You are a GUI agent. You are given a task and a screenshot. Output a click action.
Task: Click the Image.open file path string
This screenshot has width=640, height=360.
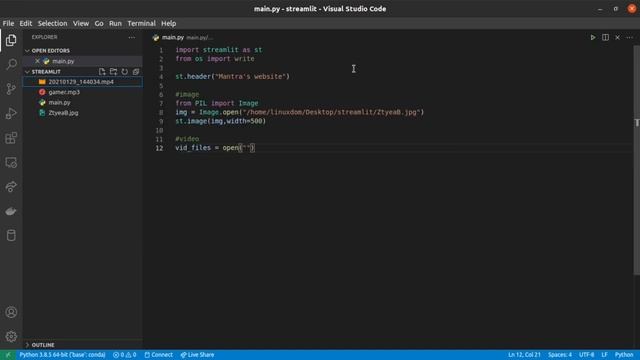coord(331,112)
